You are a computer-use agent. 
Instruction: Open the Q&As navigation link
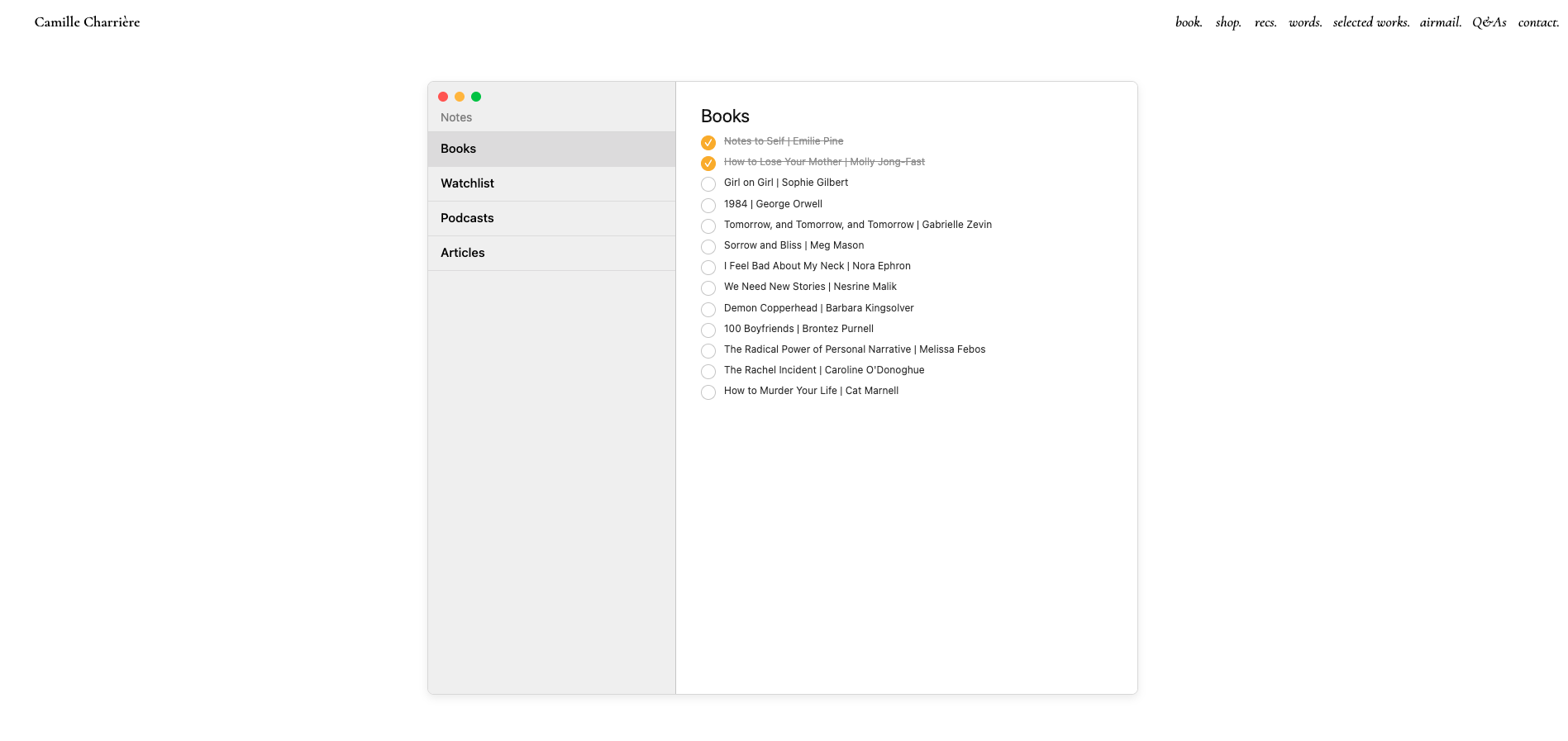1489,22
